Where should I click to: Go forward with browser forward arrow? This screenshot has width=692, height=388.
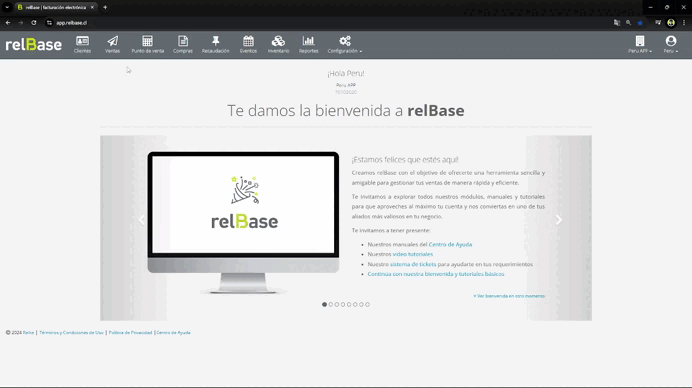click(x=20, y=23)
